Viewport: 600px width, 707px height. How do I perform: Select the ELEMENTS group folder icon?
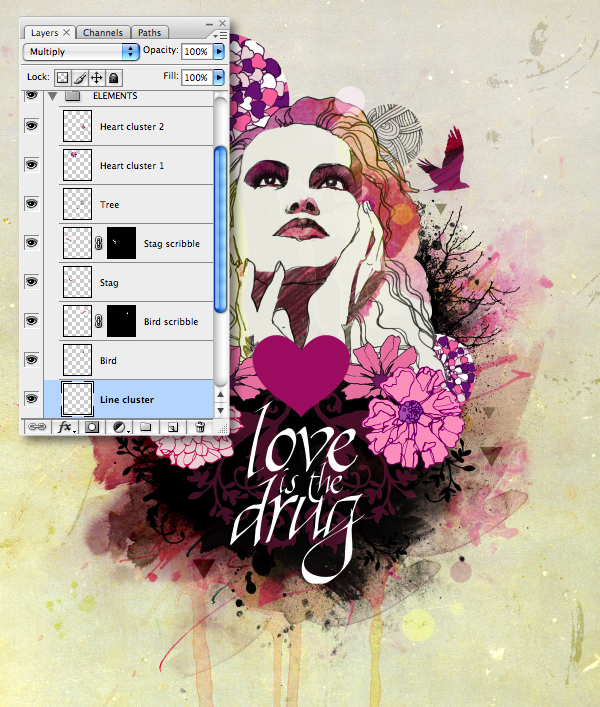point(73,96)
